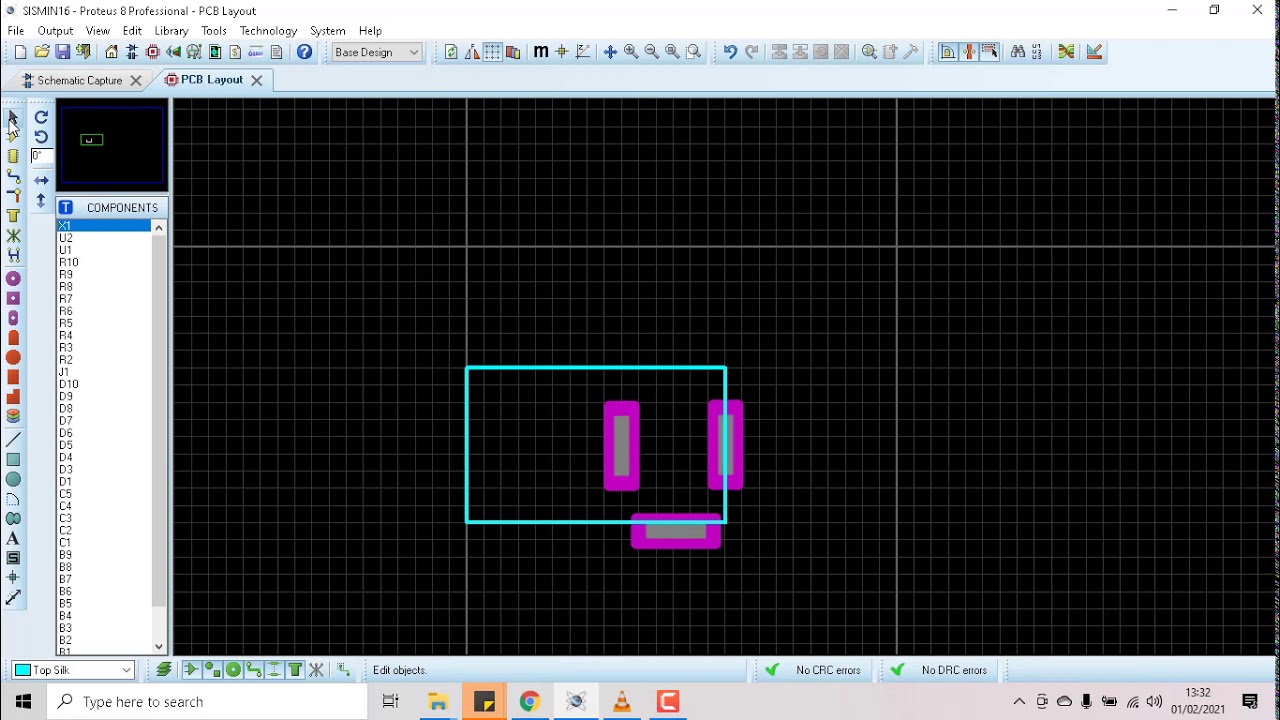1280x720 pixels.
Task: Open the Base Design variant dropdown
Action: 377,52
